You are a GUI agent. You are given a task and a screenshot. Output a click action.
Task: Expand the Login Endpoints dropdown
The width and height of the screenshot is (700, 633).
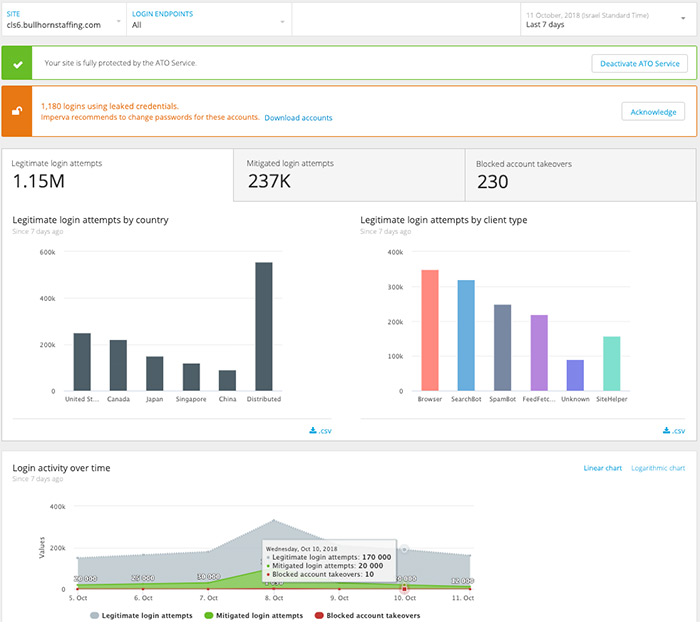[x=209, y=19]
